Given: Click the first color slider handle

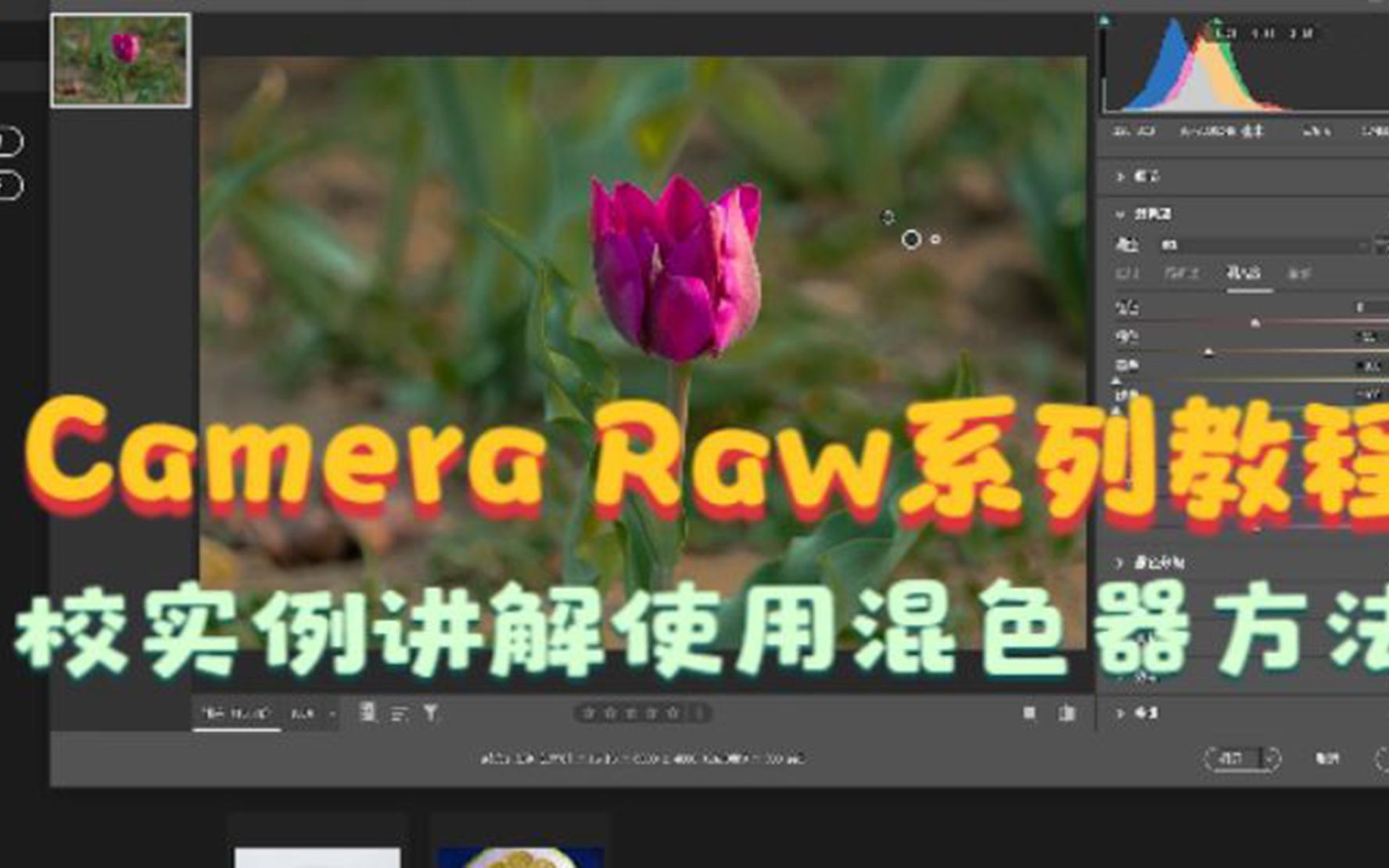Looking at the screenshot, I should [1255, 322].
